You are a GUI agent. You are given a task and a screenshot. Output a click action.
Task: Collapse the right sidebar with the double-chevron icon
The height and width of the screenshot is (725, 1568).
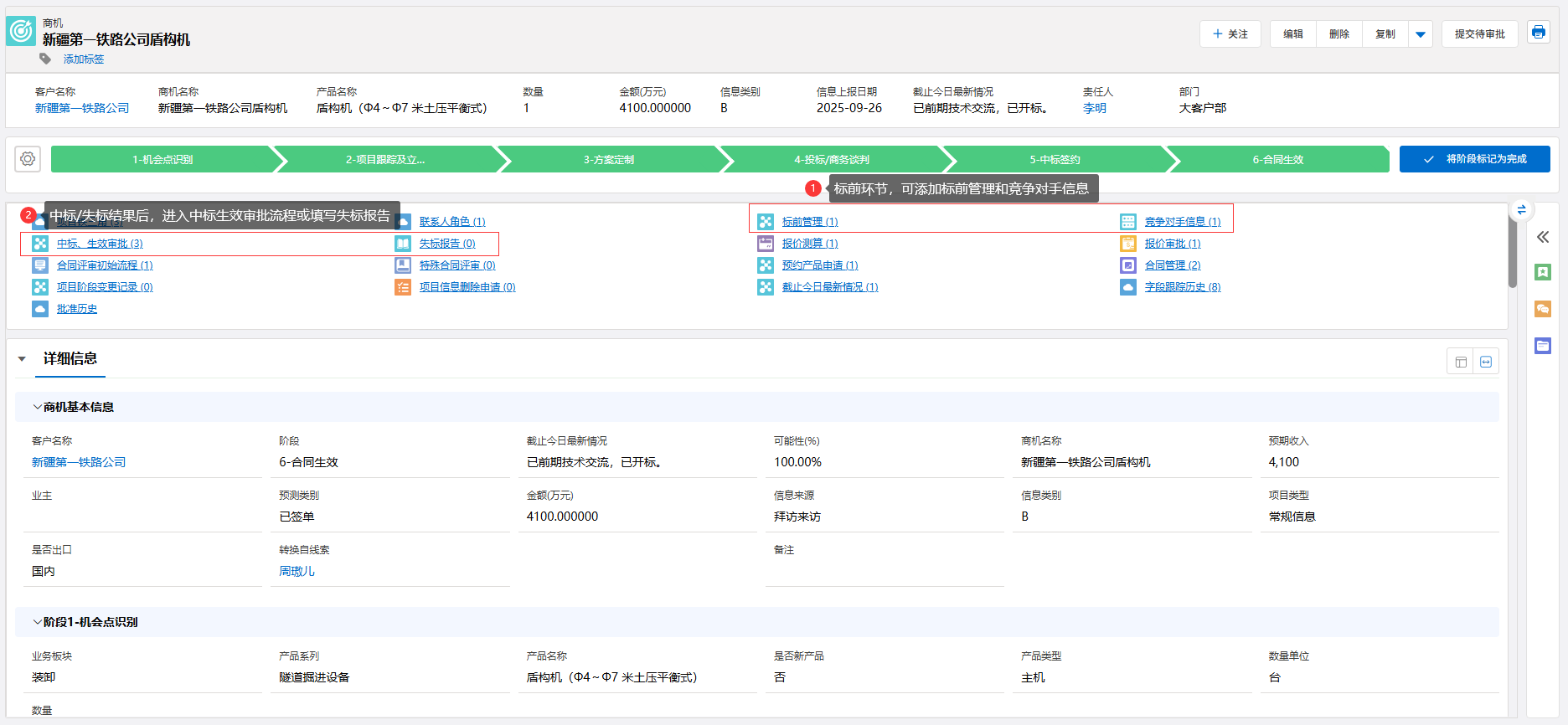click(1543, 237)
